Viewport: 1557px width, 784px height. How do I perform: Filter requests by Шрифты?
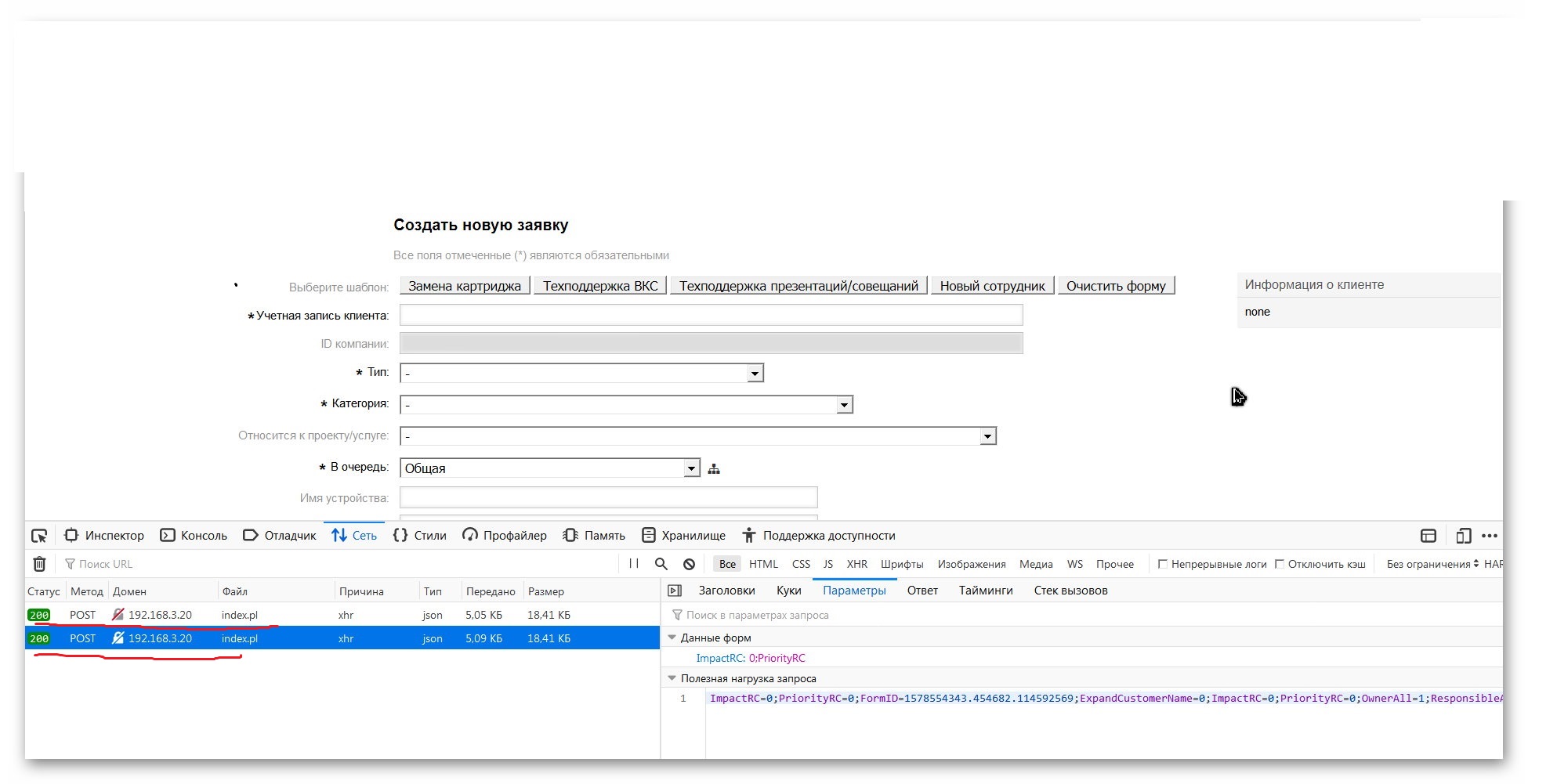[x=902, y=564]
